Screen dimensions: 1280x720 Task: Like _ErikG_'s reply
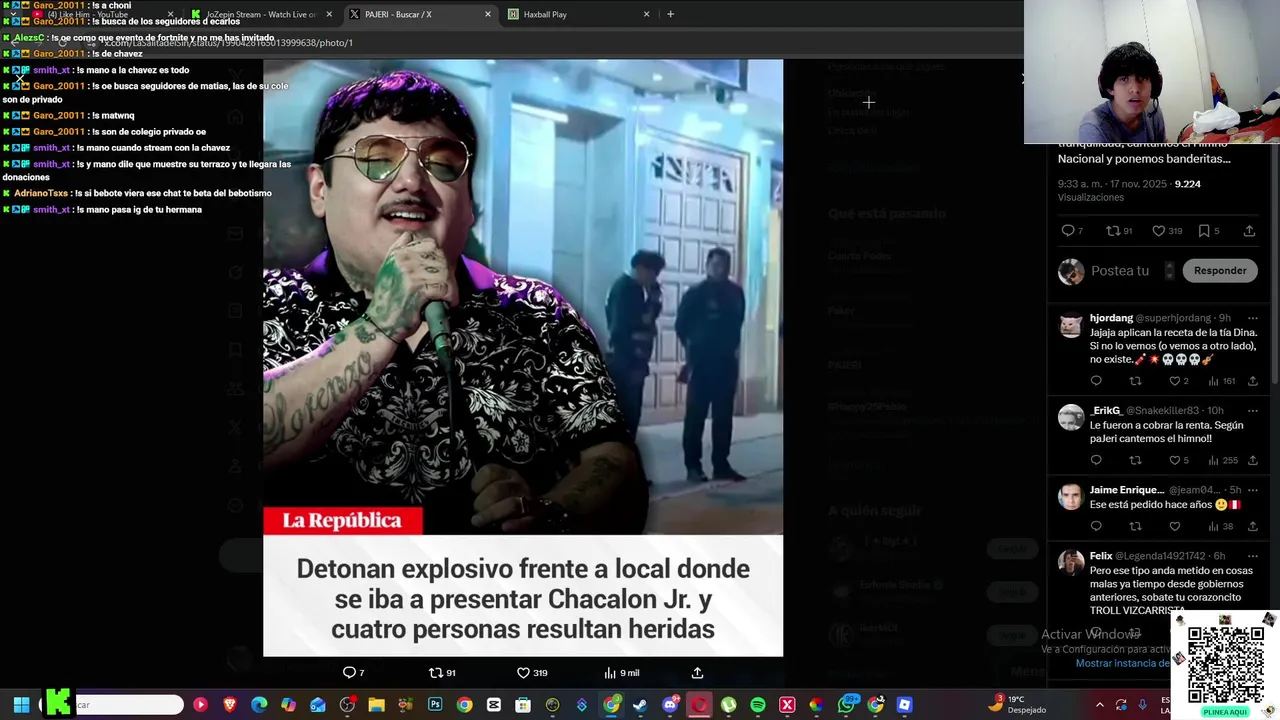click(1179, 461)
